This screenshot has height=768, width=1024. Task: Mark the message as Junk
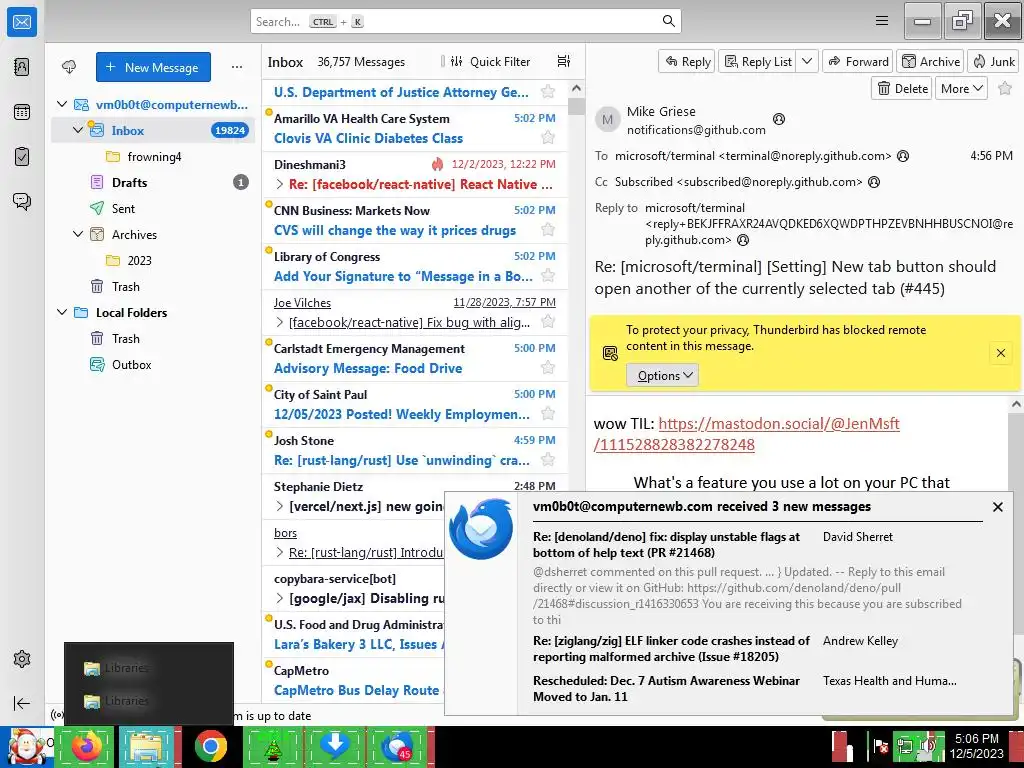tap(993, 61)
